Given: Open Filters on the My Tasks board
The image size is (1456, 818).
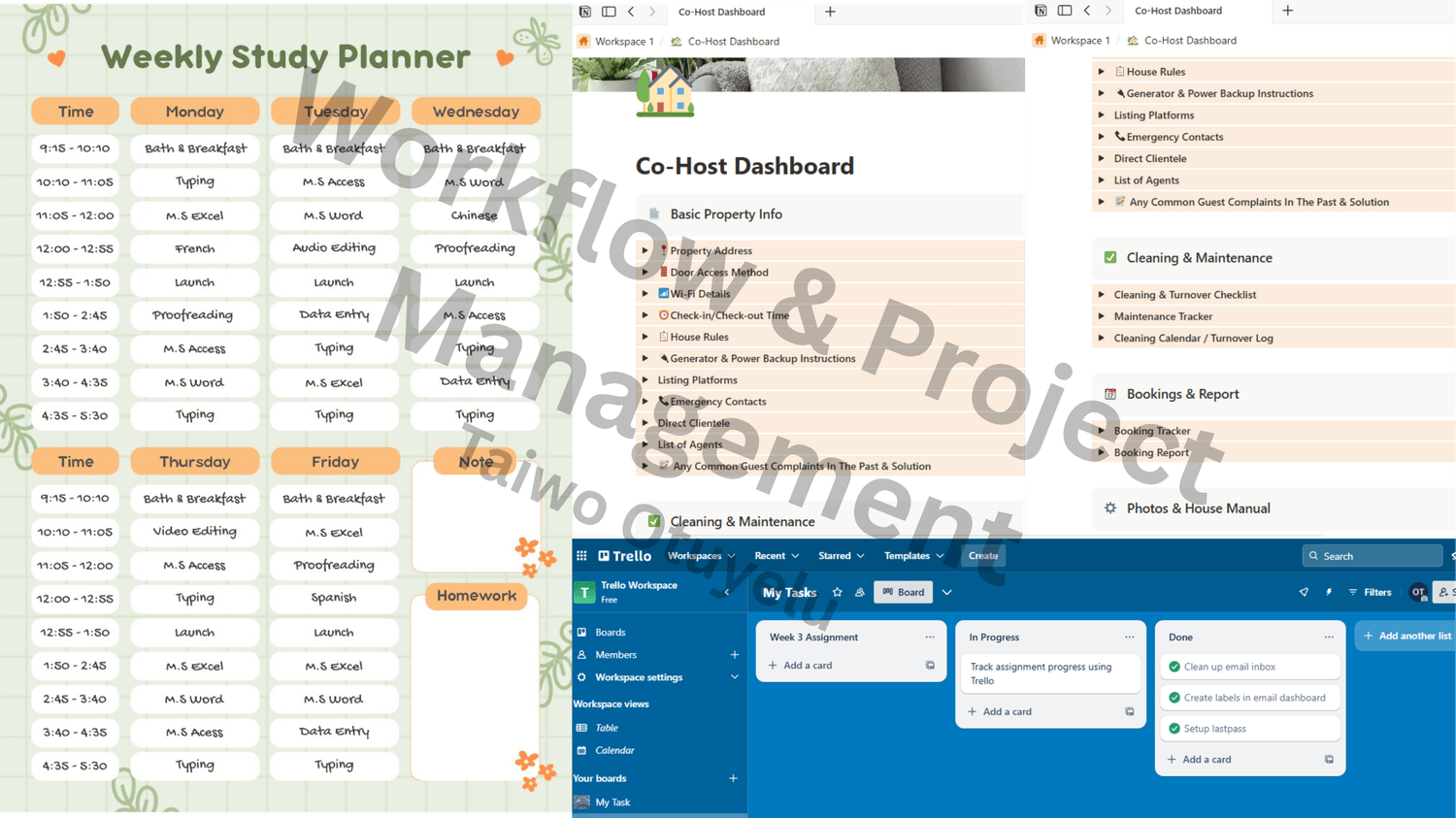Looking at the screenshot, I should pos(1370,592).
